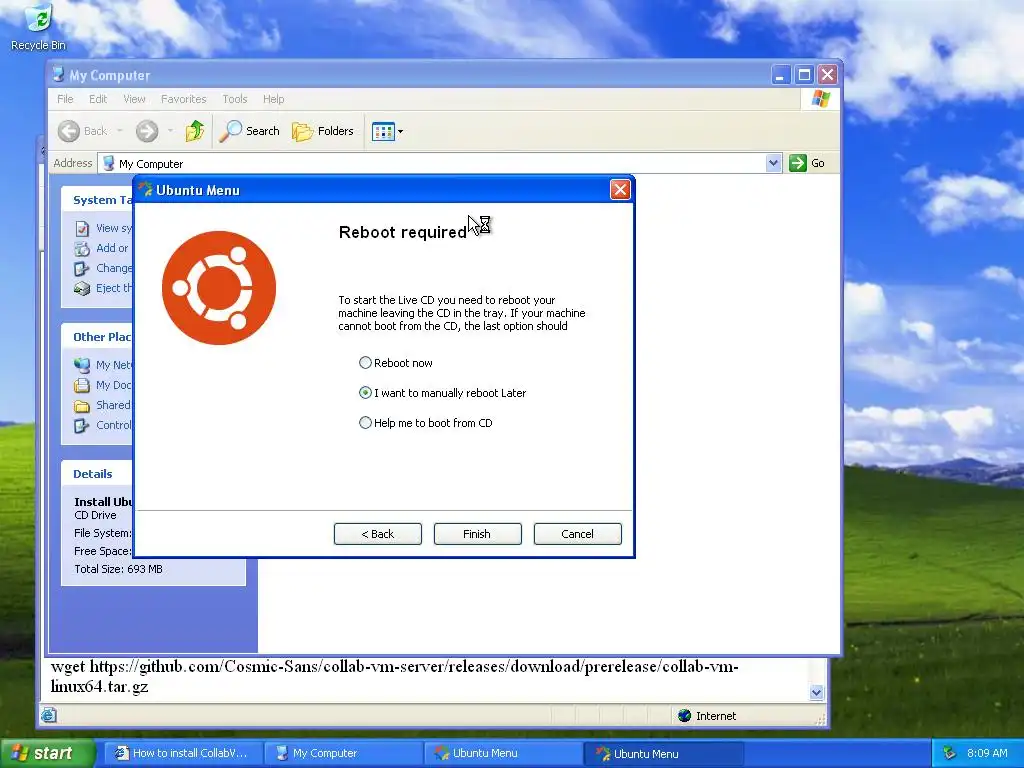Open Control Panel link icon

point(82,426)
